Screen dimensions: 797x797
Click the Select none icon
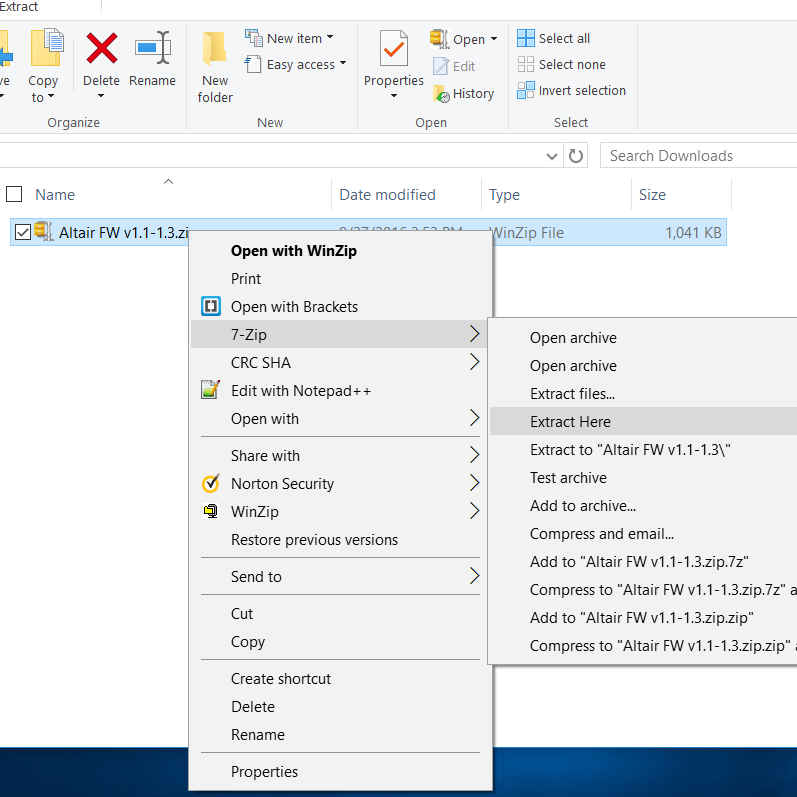pyautogui.click(x=526, y=64)
